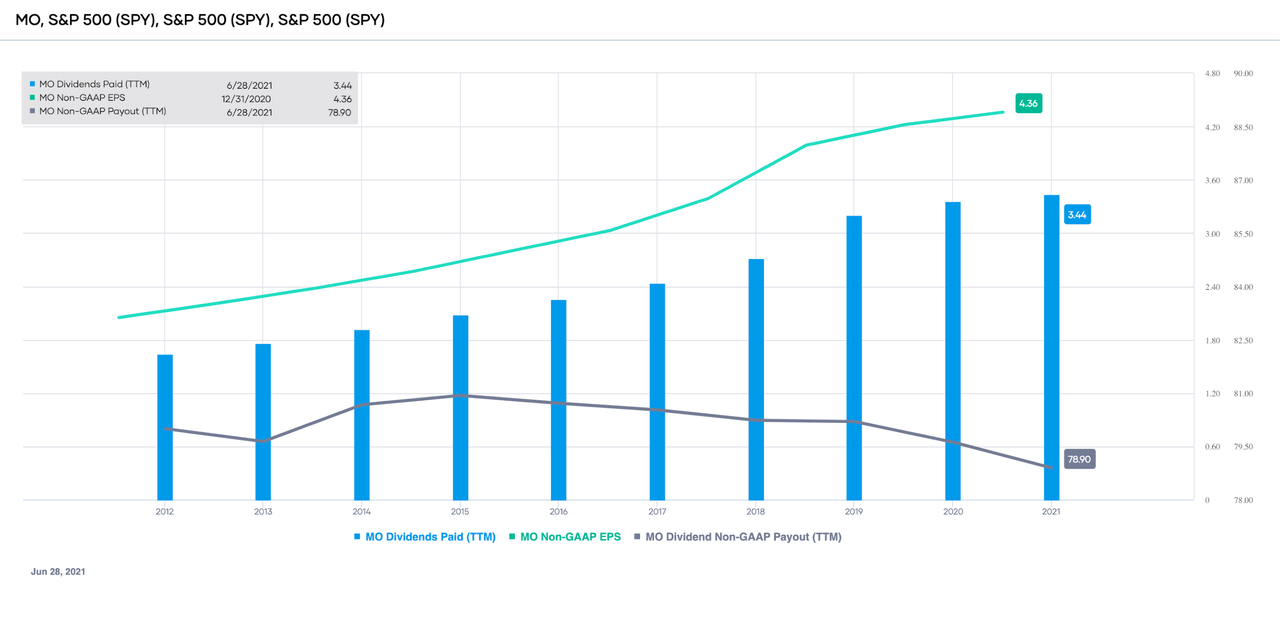
Task: Click the '85.50' y-axis label
Action: click(x=1245, y=234)
